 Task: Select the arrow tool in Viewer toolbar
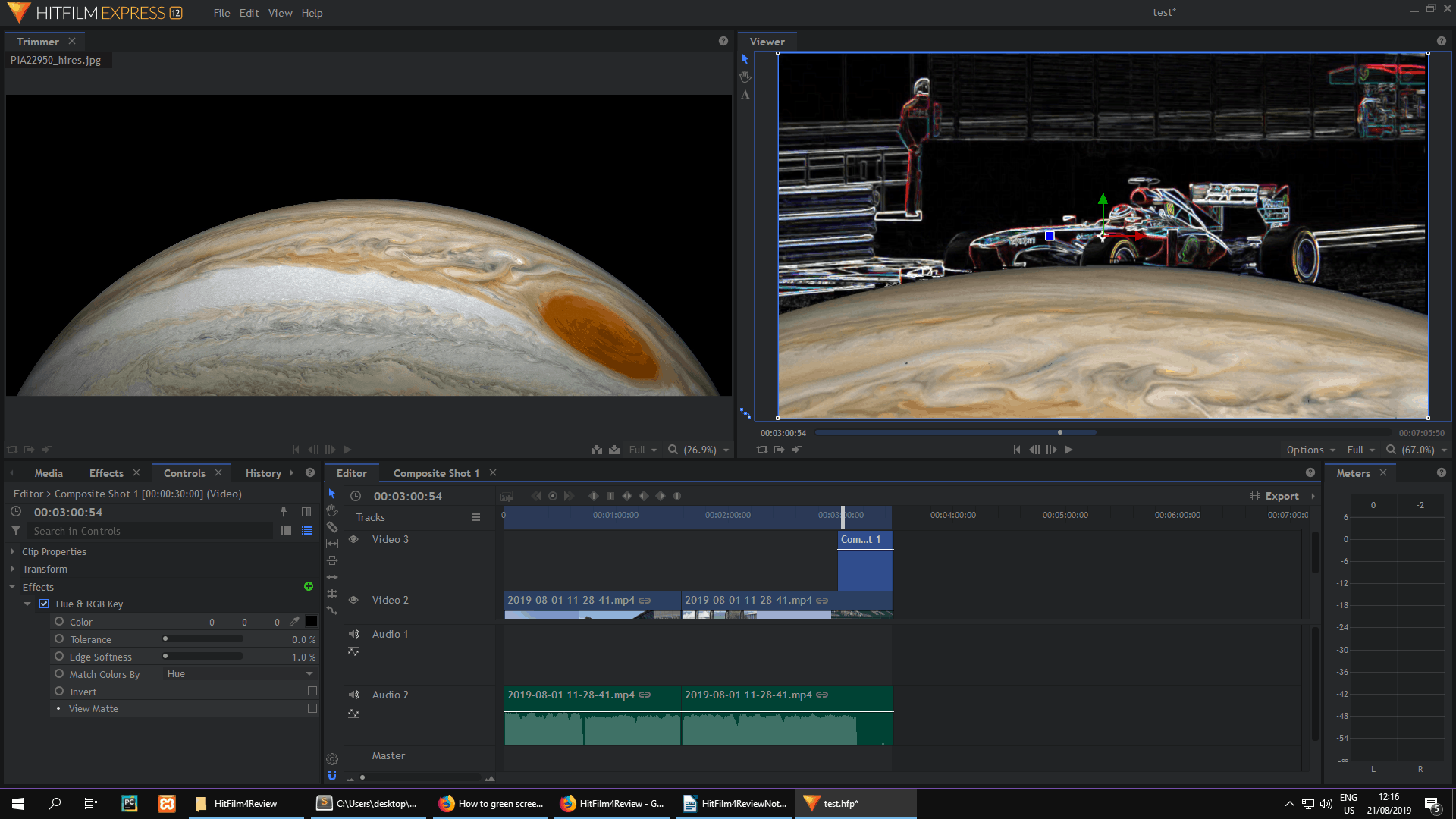coord(745,59)
